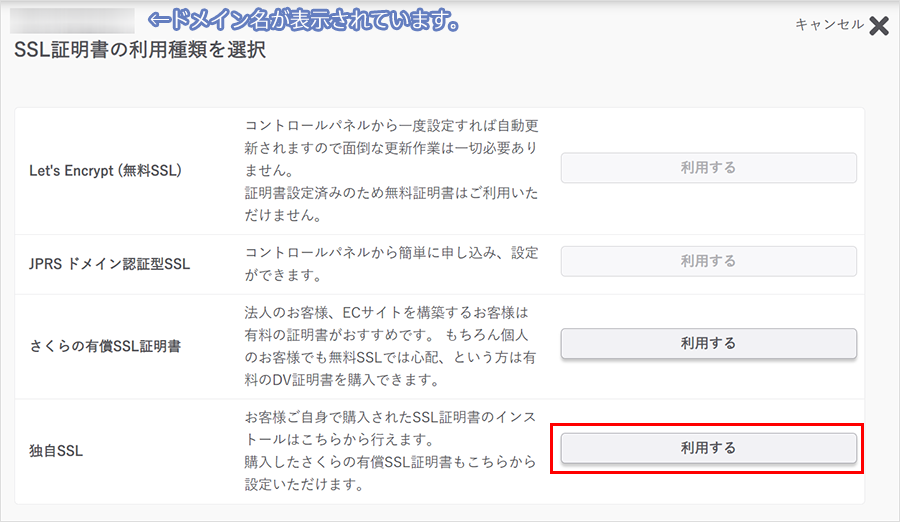Image resolution: width=900 pixels, height=522 pixels.
Task: Click the disabled 利用する for JPRS ドメイン認証型SSL
Action: click(x=708, y=261)
